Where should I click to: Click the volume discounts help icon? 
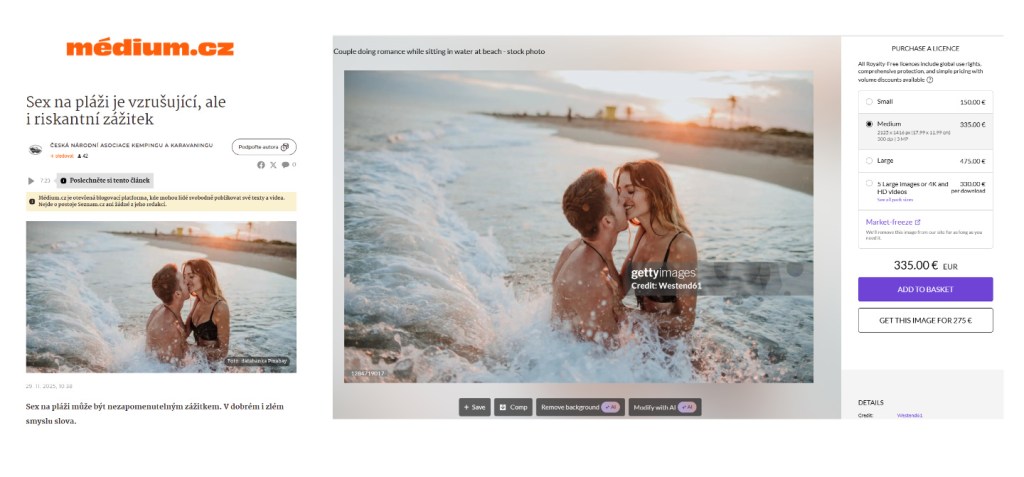[930, 79]
